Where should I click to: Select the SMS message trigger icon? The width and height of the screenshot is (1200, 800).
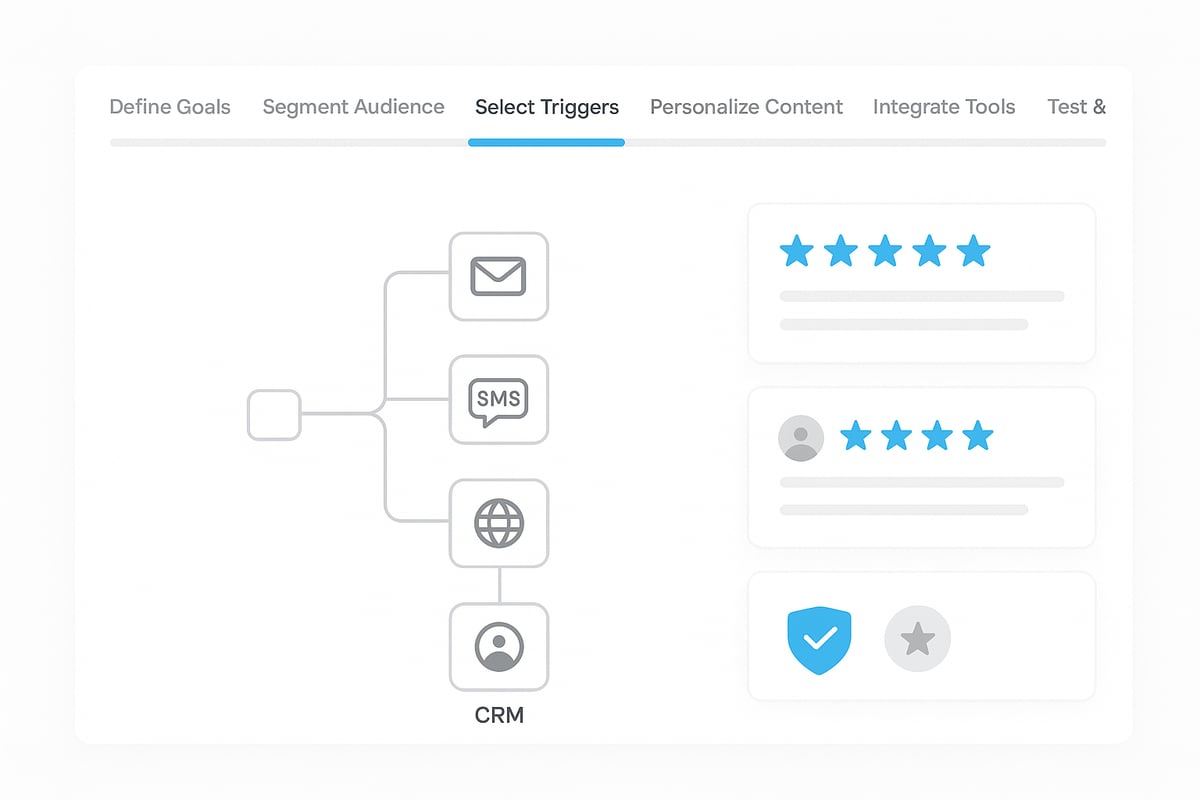pos(499,400)
